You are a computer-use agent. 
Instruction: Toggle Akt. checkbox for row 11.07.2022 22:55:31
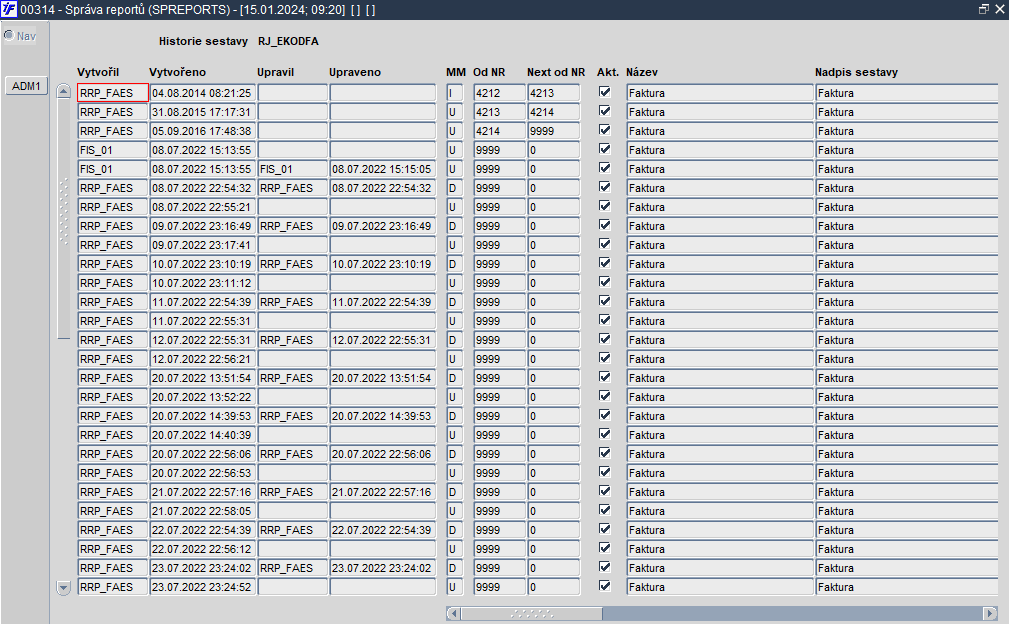pyautogui.click(x=604, y=320)
